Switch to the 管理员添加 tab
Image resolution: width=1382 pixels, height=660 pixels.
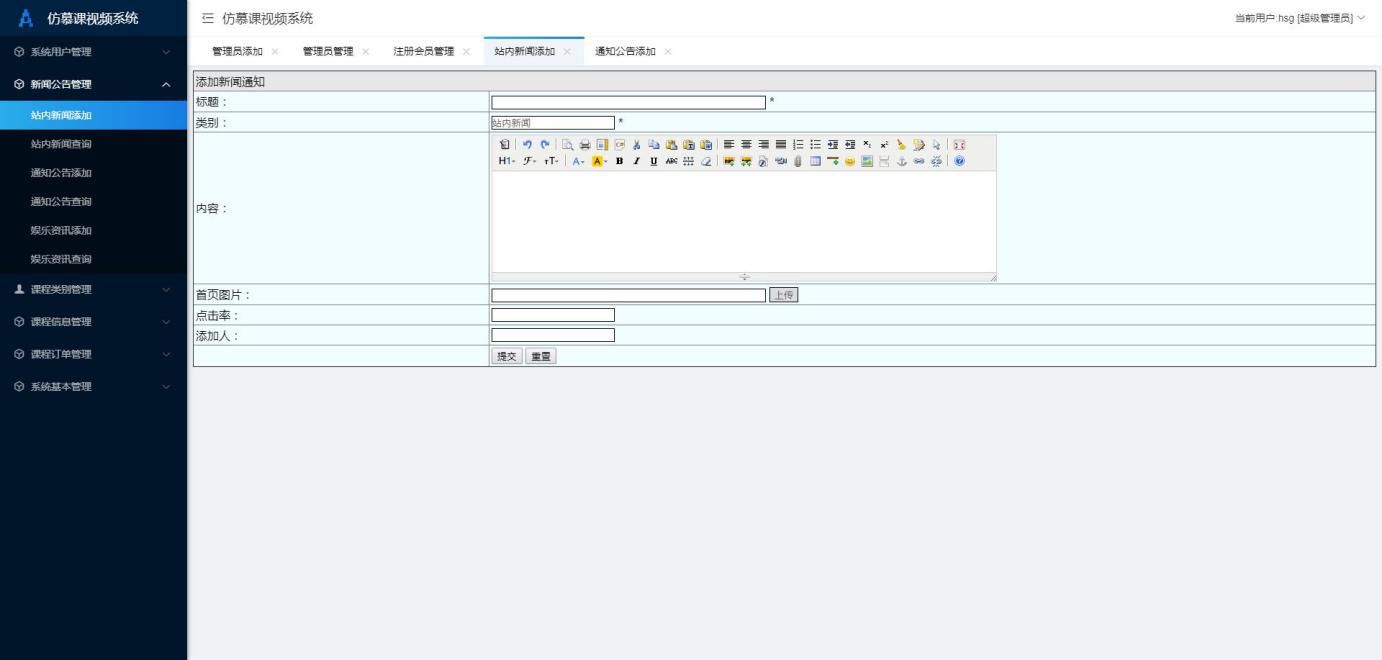(237, 52)
